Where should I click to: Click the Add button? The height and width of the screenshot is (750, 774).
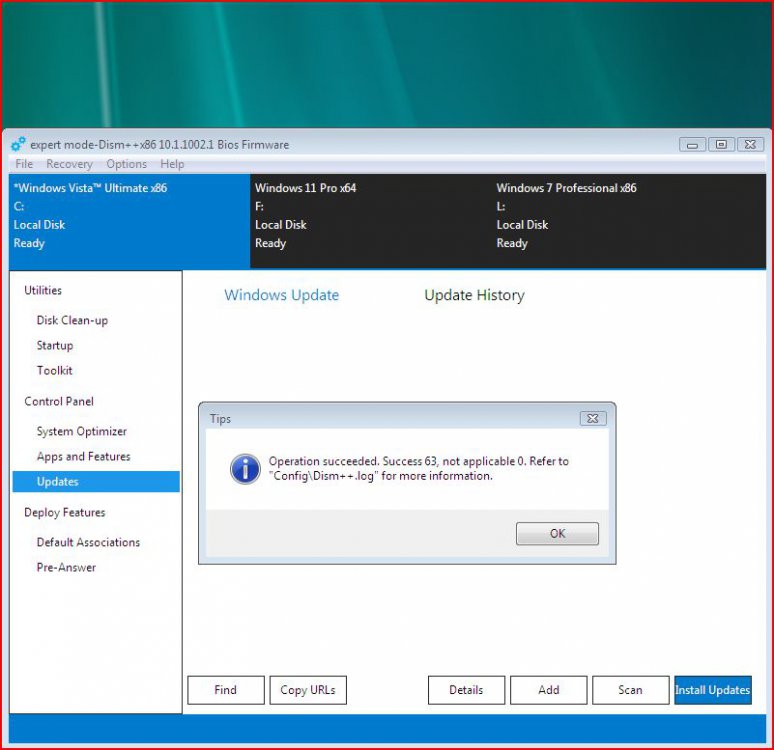pyautogui.click(x=548, y=690)
